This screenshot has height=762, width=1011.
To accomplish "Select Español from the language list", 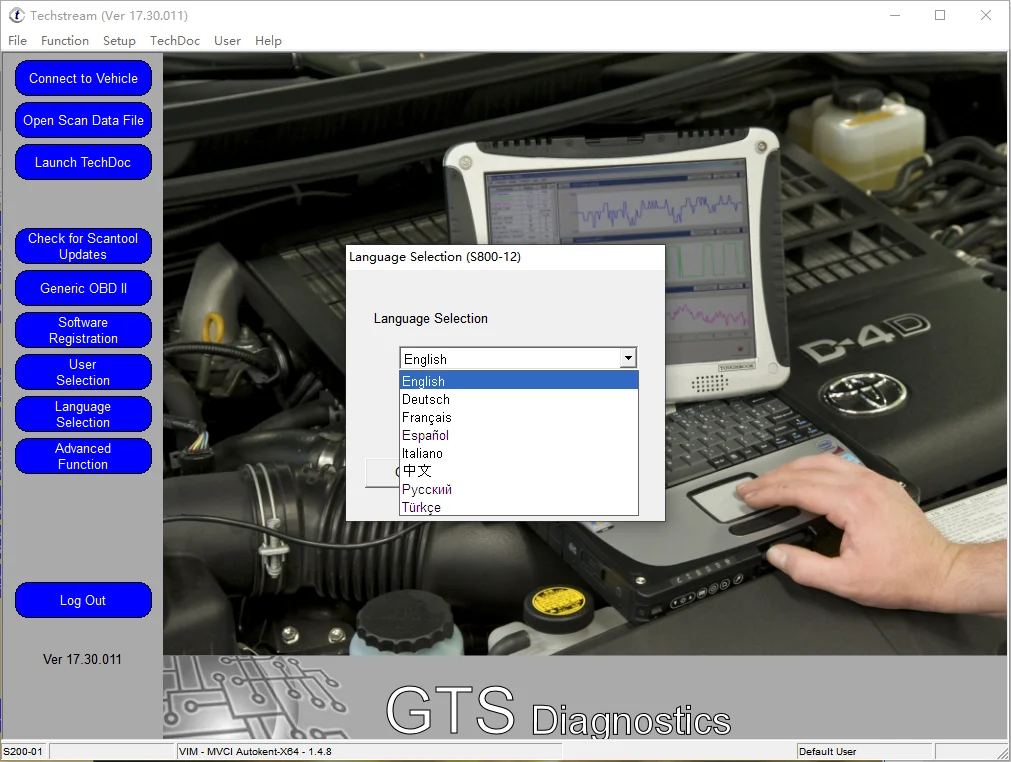I will [518, 435].
